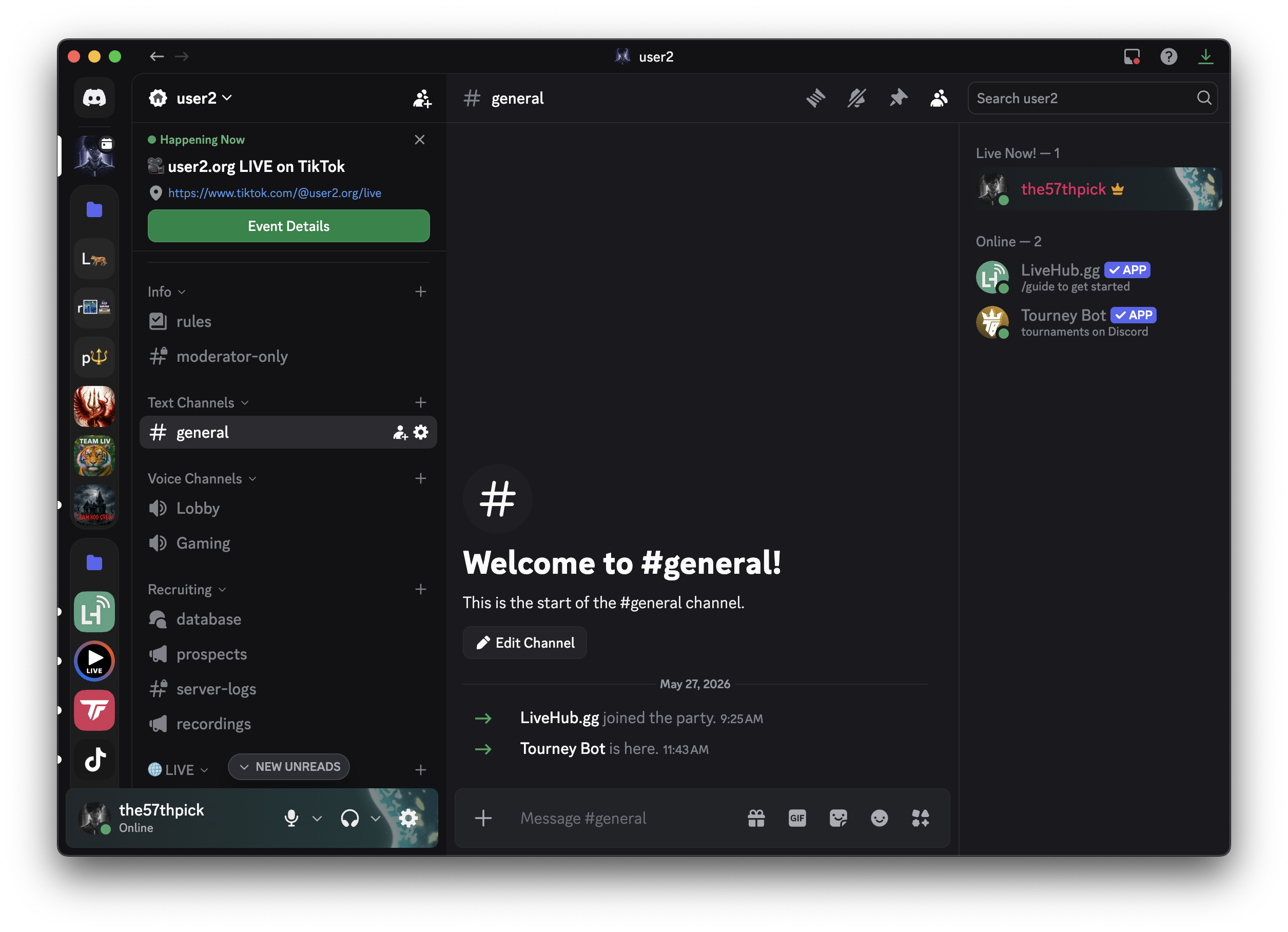This screenshot has width=1288, height=932.
Task: Open the TikTok live link
Action: pos(275,193)
